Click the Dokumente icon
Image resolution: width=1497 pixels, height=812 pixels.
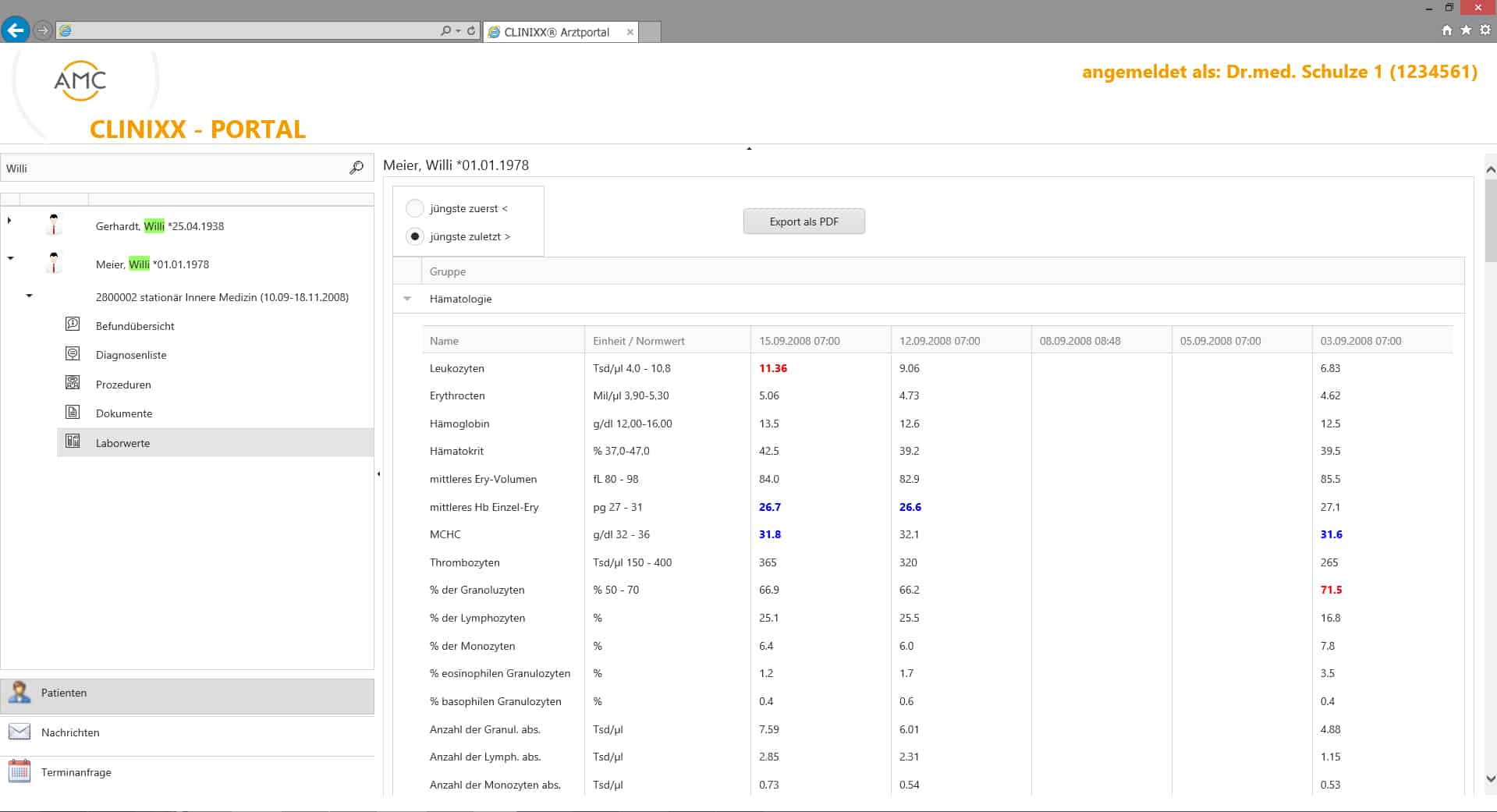73,412
